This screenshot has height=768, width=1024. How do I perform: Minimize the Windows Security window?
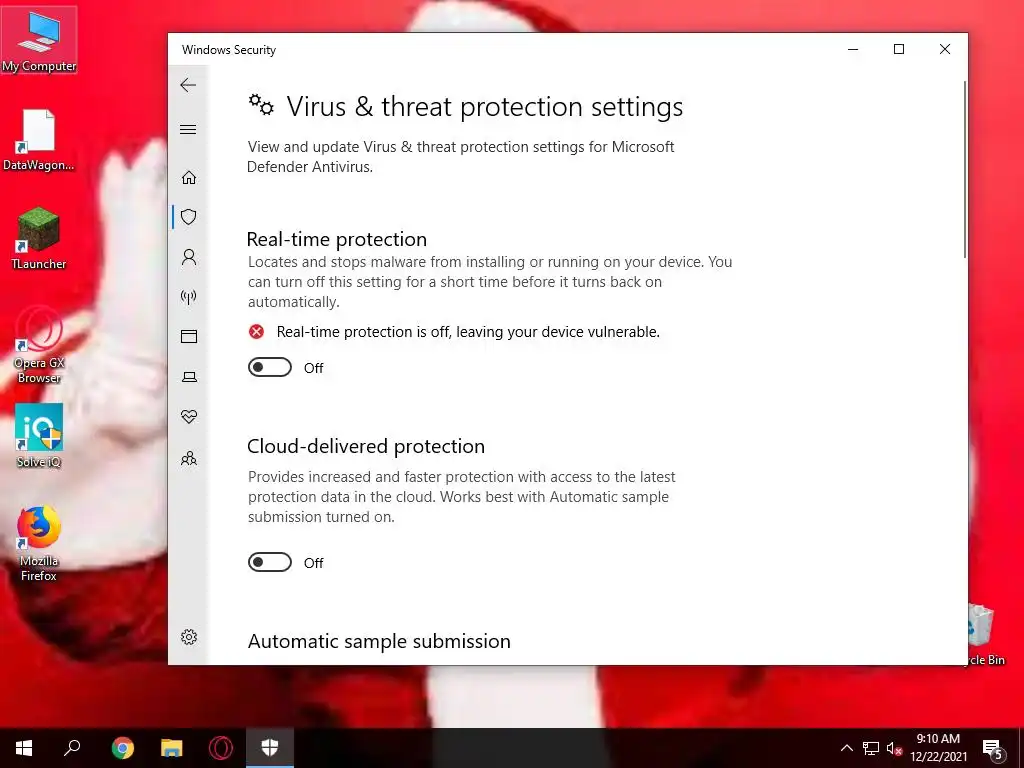tap(853, 49)
